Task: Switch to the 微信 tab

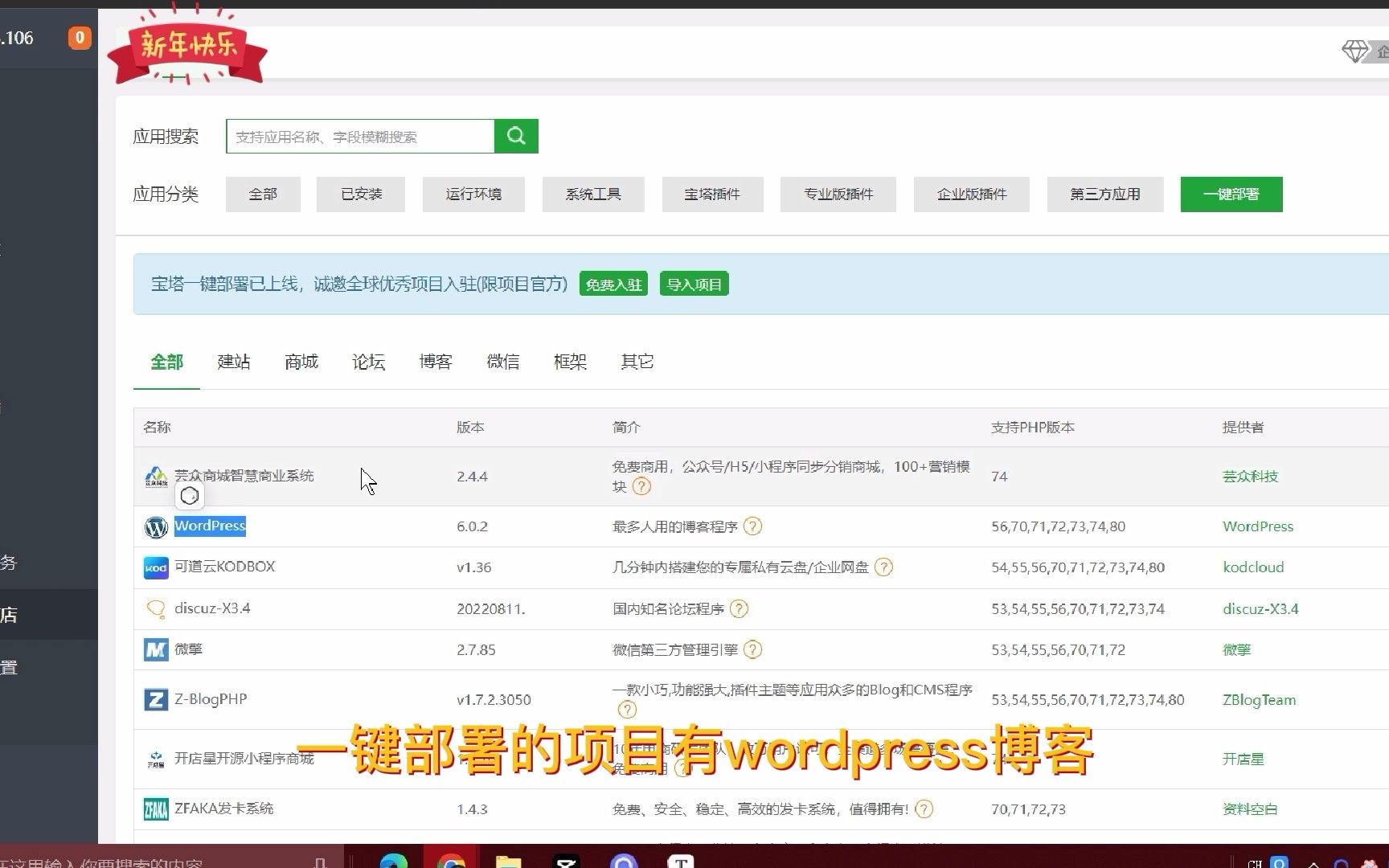Action: click(503, 362)
